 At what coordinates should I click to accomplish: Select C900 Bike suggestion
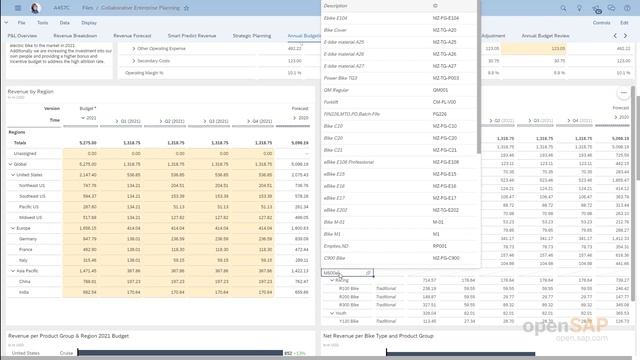click(399, 258)
